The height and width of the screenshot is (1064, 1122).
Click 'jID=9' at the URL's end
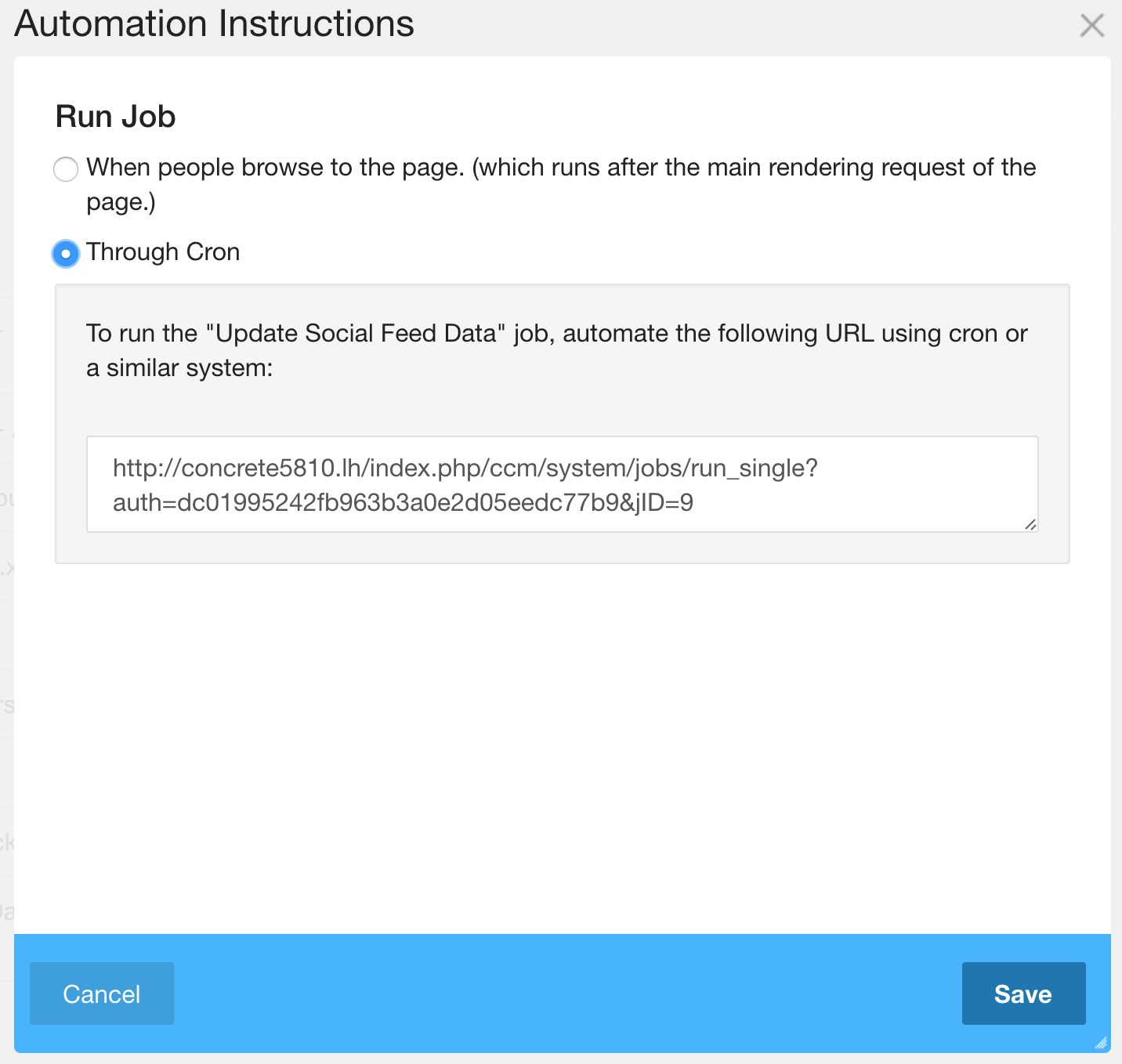click(x=664, y=503)
